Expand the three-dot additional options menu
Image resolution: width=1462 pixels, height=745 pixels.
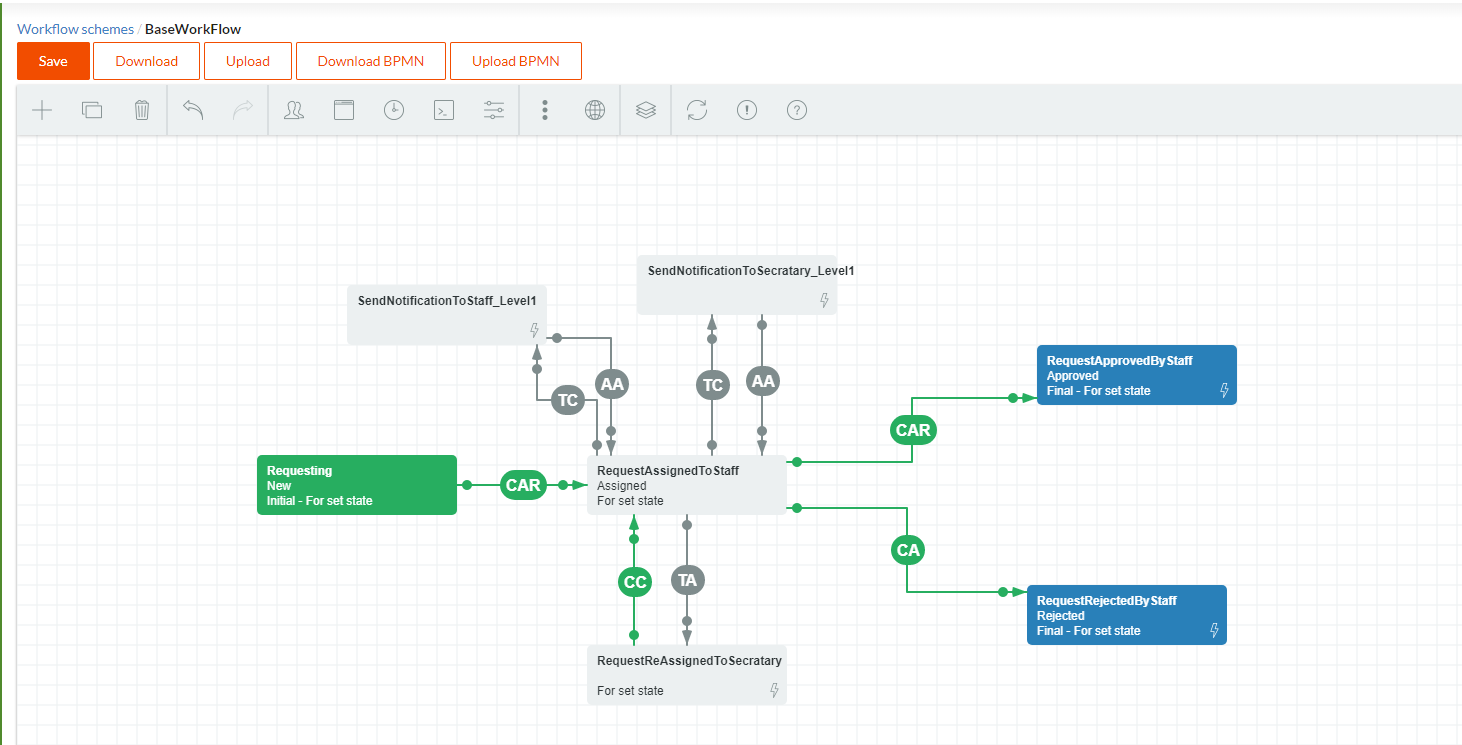coord(545,110)
